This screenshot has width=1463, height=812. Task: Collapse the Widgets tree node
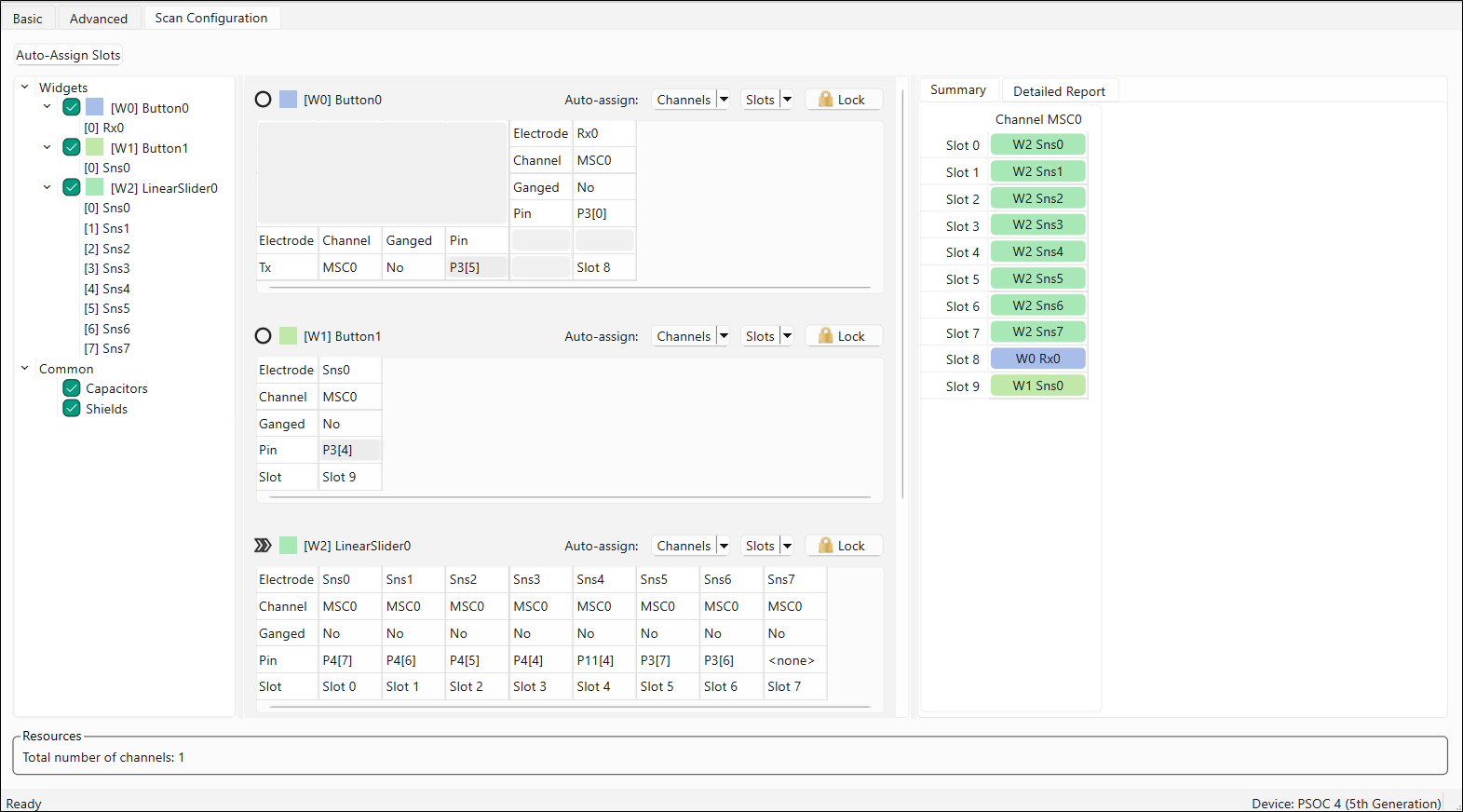tap(25, 88)
